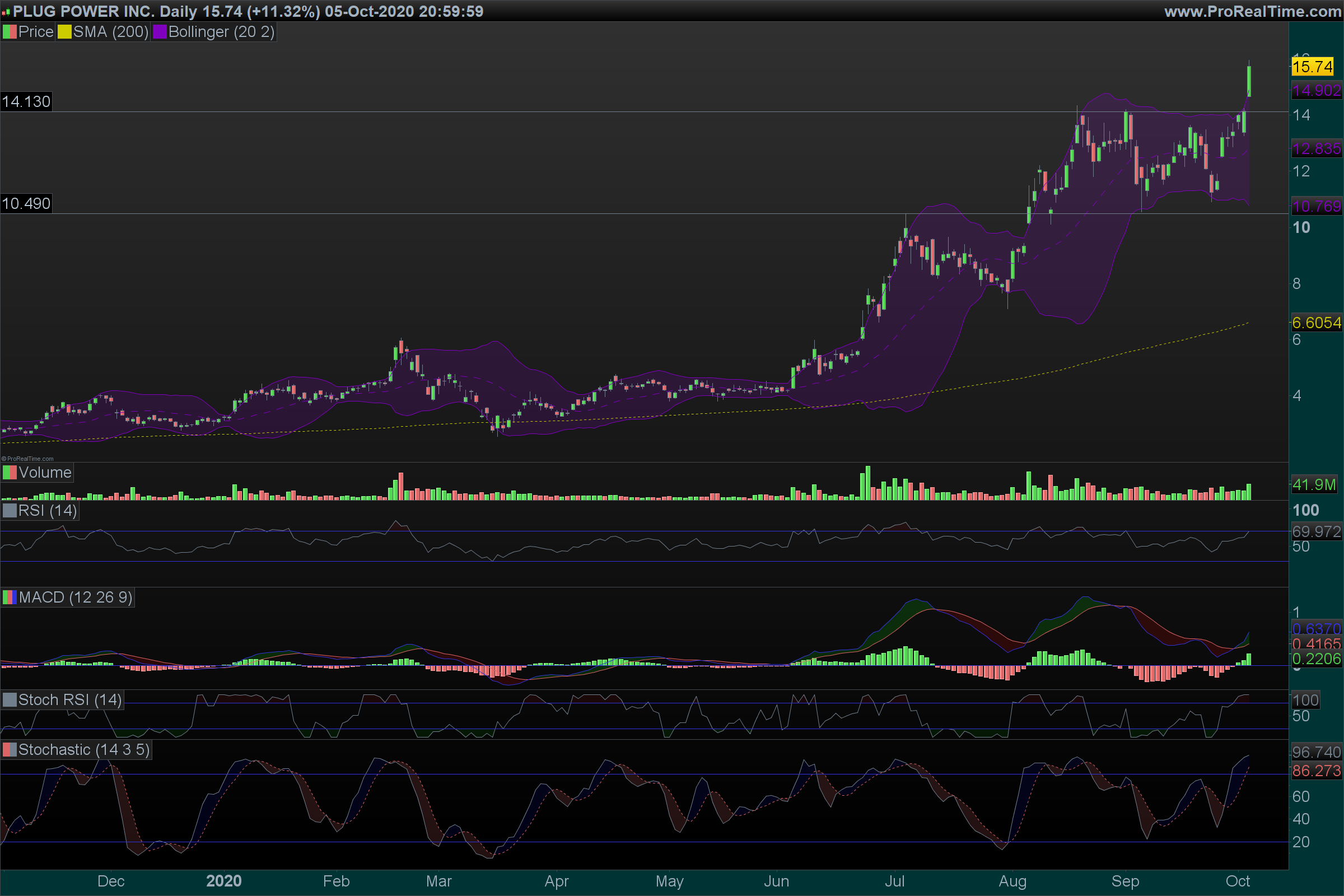Select the SMA (200) indicator label

[110, 32]
